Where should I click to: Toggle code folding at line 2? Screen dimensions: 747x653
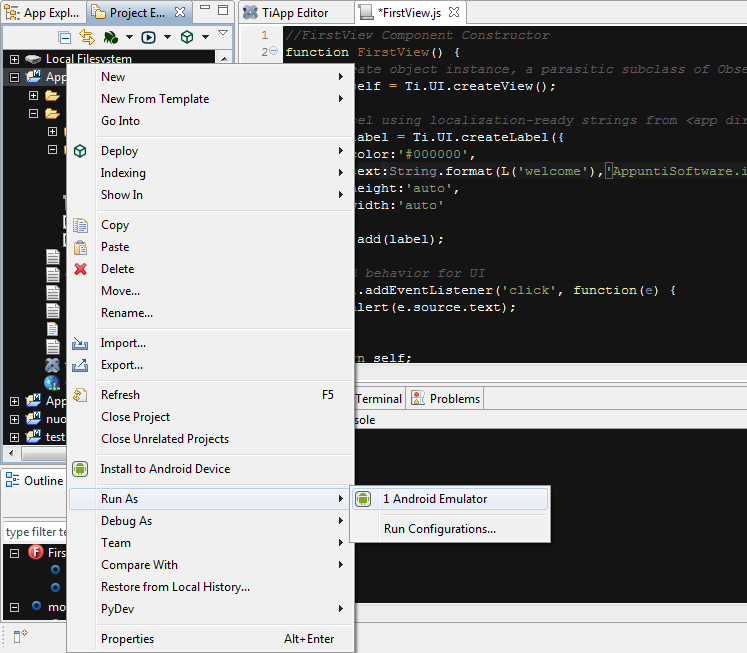point(273,50)
